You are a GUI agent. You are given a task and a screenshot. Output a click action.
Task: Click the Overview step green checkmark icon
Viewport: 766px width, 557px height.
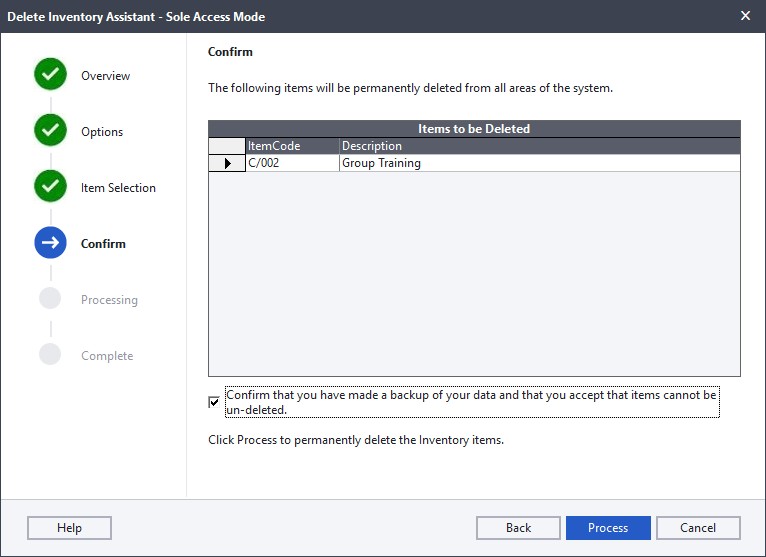click(x=50, y=75)
